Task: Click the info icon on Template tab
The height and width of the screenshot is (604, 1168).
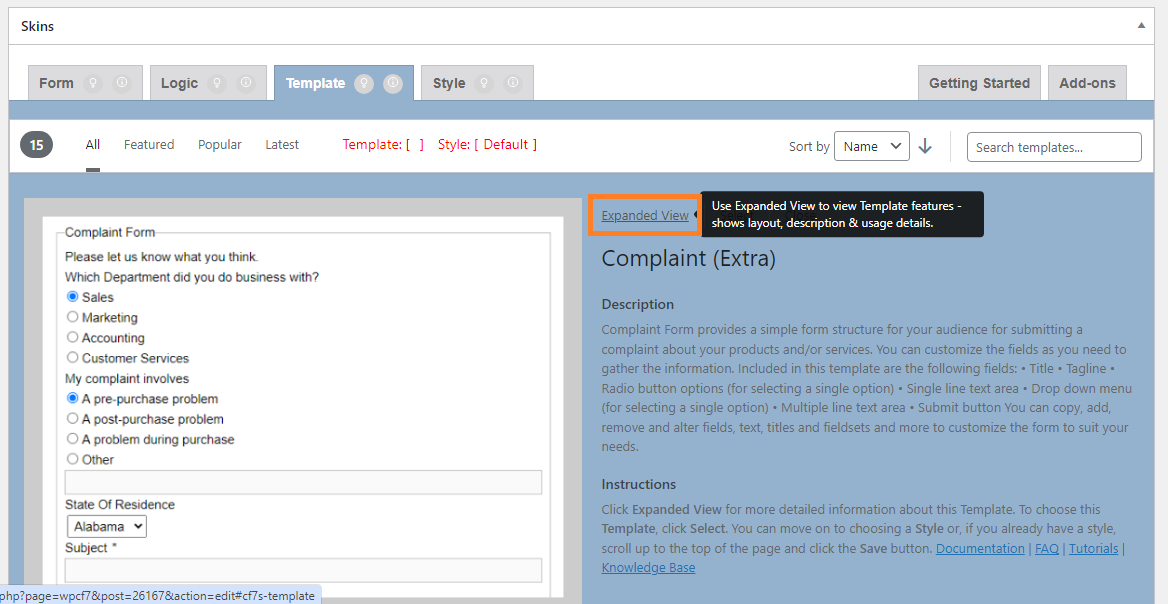Action: [392, 84]
